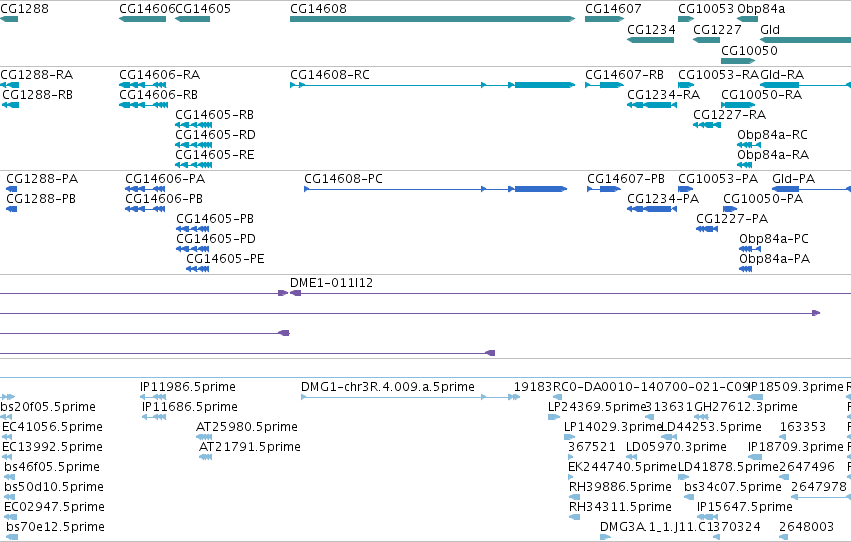Click the bs70e12.5prime EST label
Viewport: 851px width, 542px height.
[x=55, y=528]
